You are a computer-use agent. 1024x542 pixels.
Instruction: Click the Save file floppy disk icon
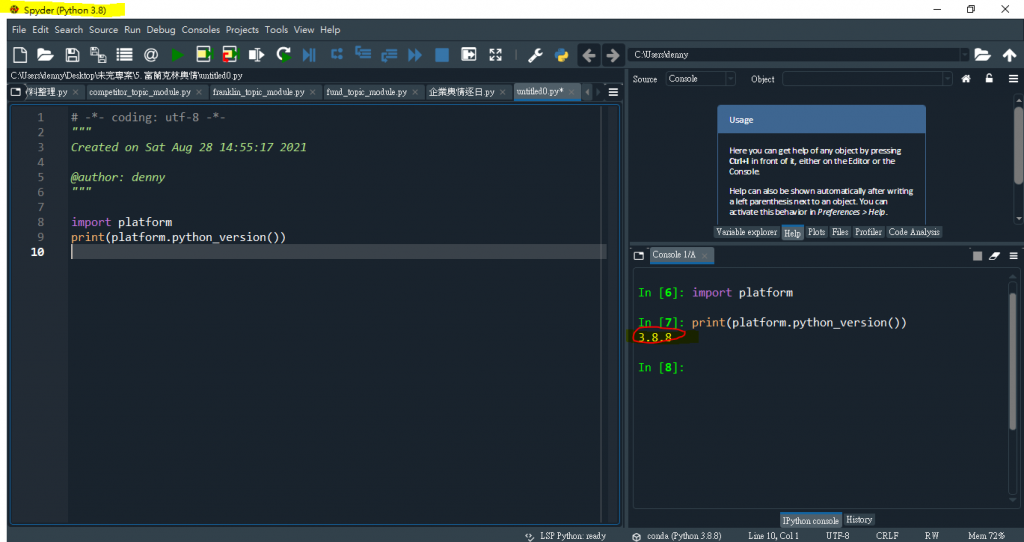(x=72, y=55)
